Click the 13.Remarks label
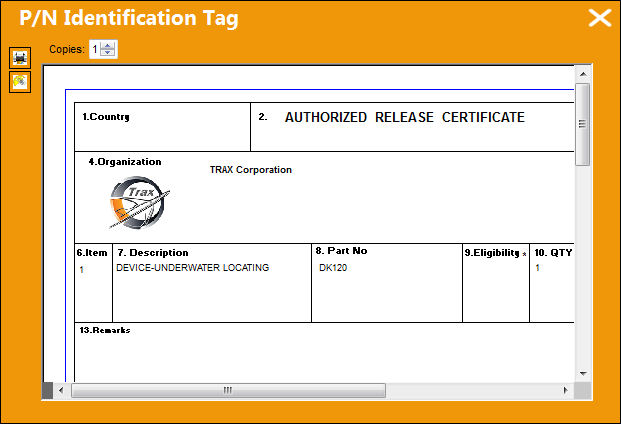 click(105, 330)
